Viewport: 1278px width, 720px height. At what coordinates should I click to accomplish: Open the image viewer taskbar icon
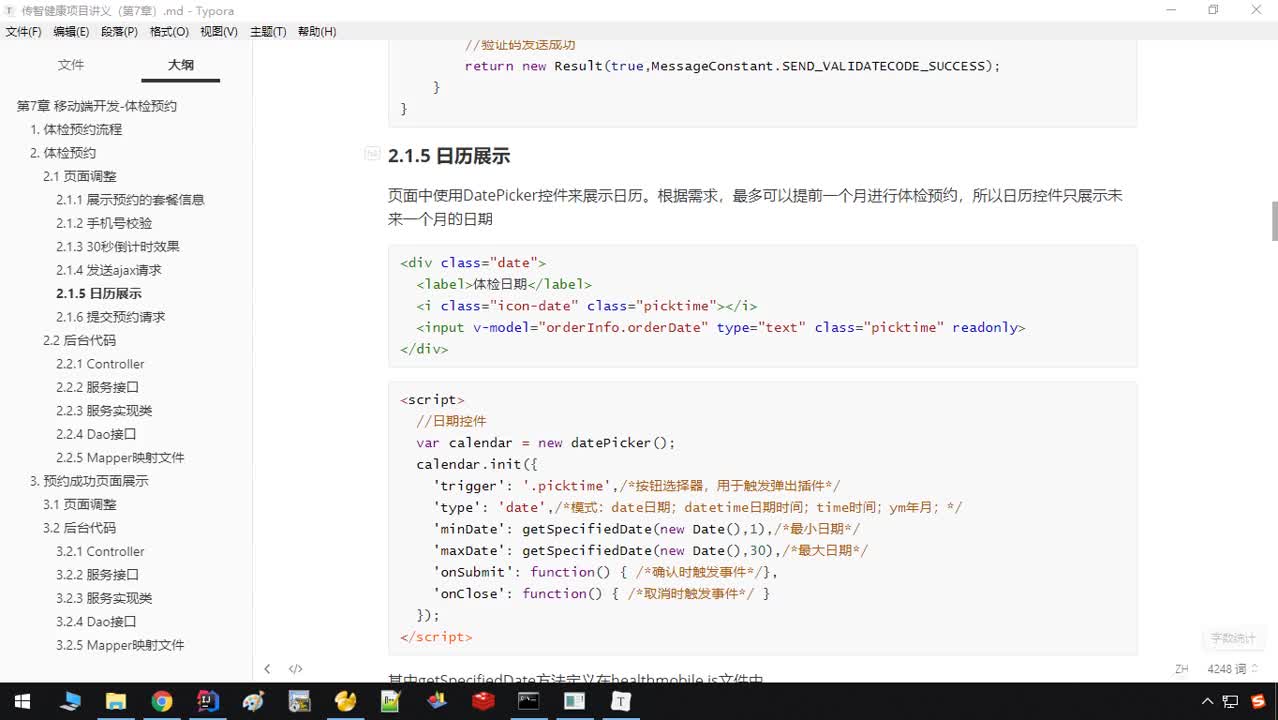click(299, 701)
